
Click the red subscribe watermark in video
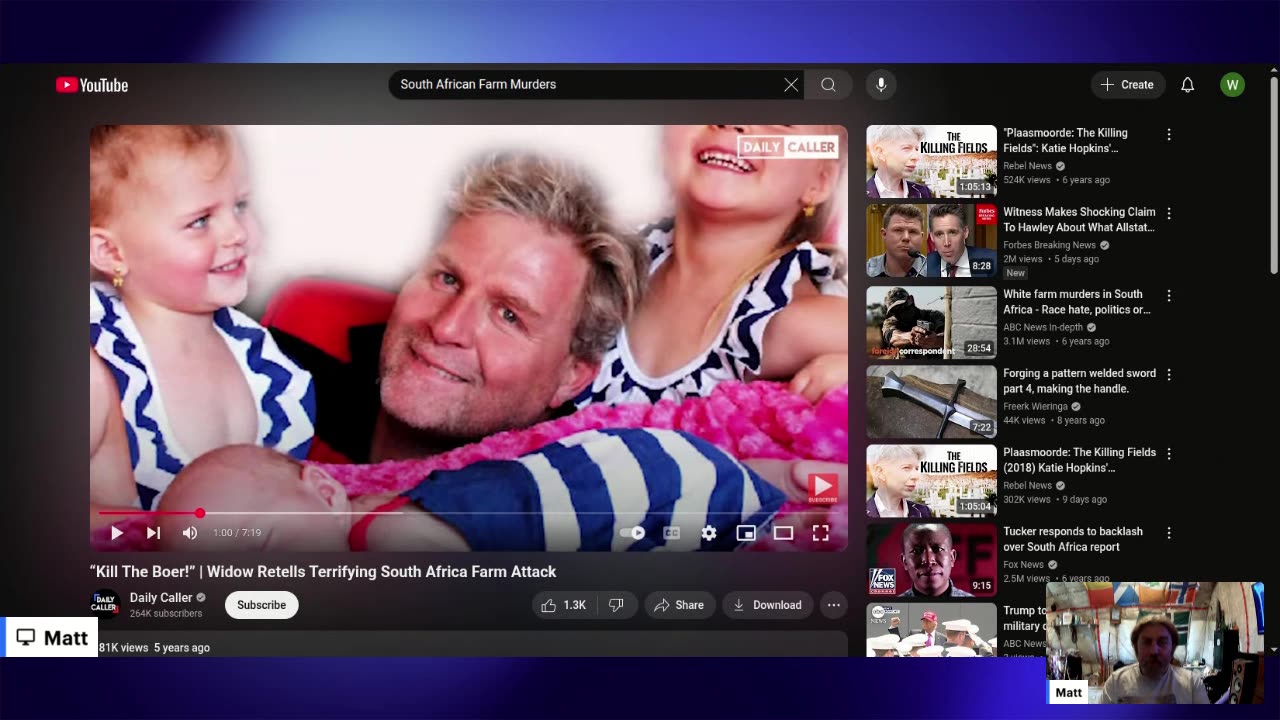pyautogui.click(x=822, y=488)
